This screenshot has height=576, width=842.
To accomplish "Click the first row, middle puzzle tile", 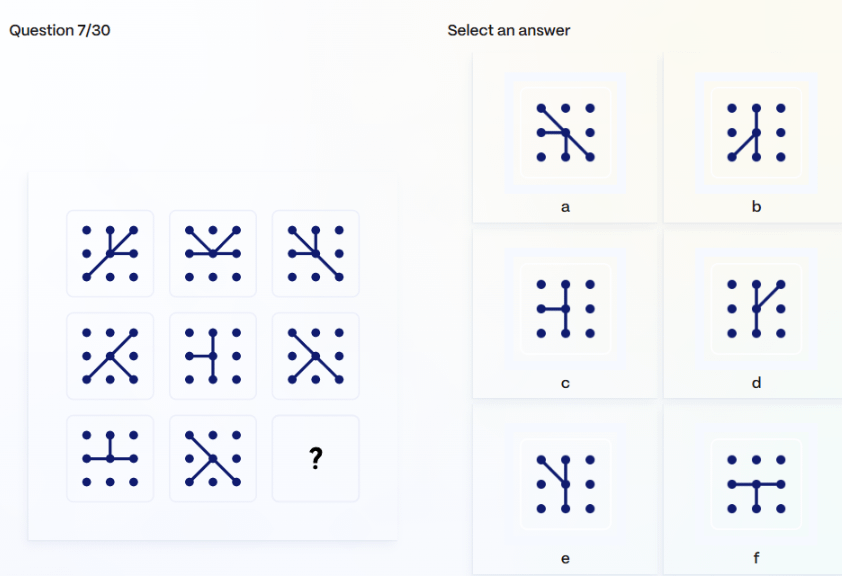I will click(x=213, y=254).
